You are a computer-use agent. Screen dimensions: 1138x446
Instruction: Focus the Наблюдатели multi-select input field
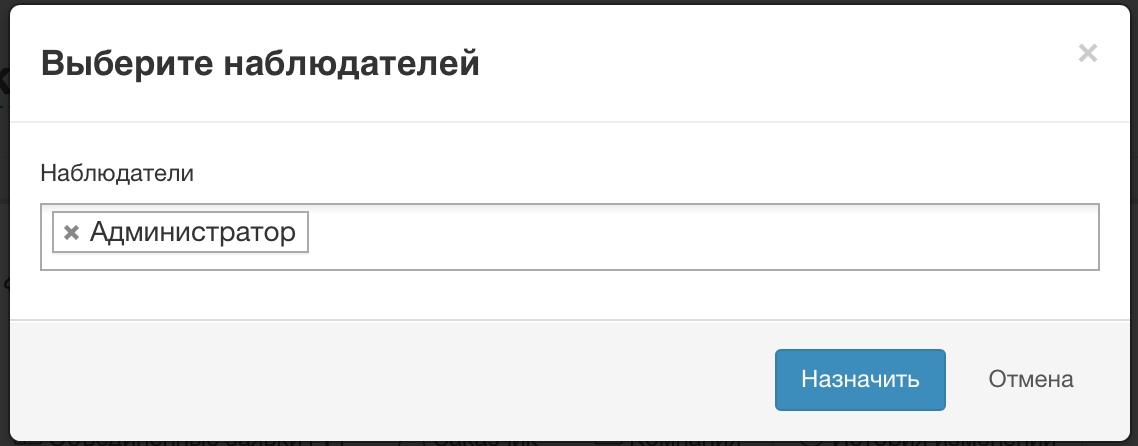point(700,237)
